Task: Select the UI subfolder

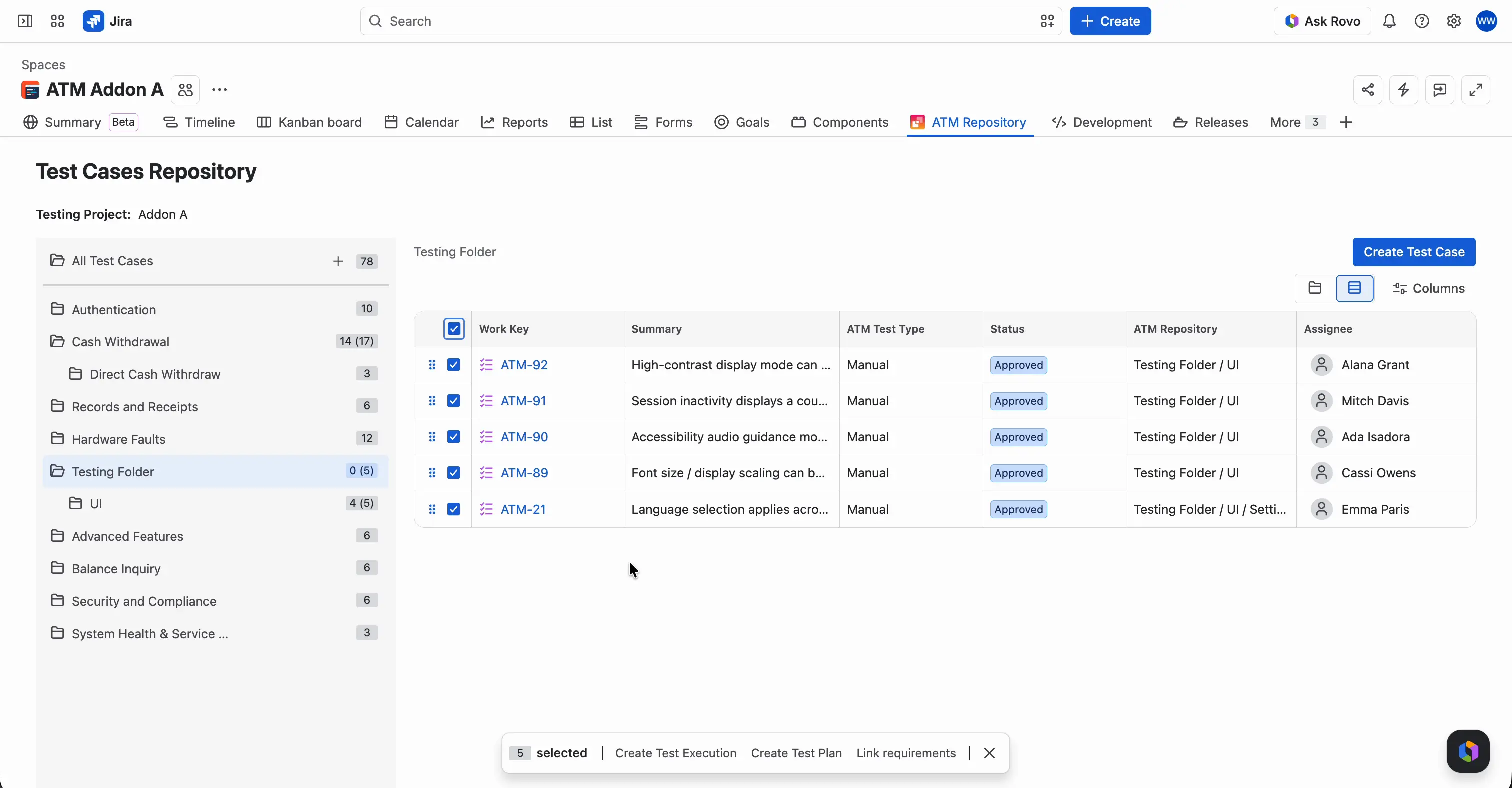Action: click(x=215, y=503)
